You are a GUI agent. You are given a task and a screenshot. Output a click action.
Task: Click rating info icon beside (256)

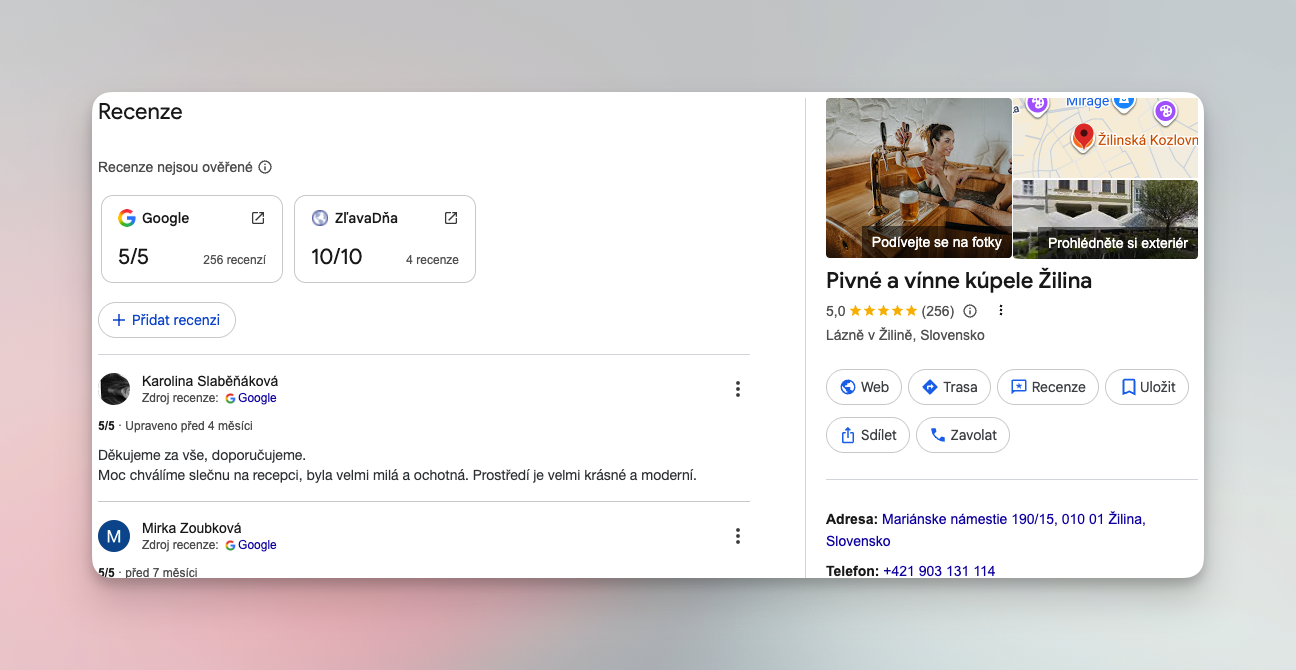point(970,311)
